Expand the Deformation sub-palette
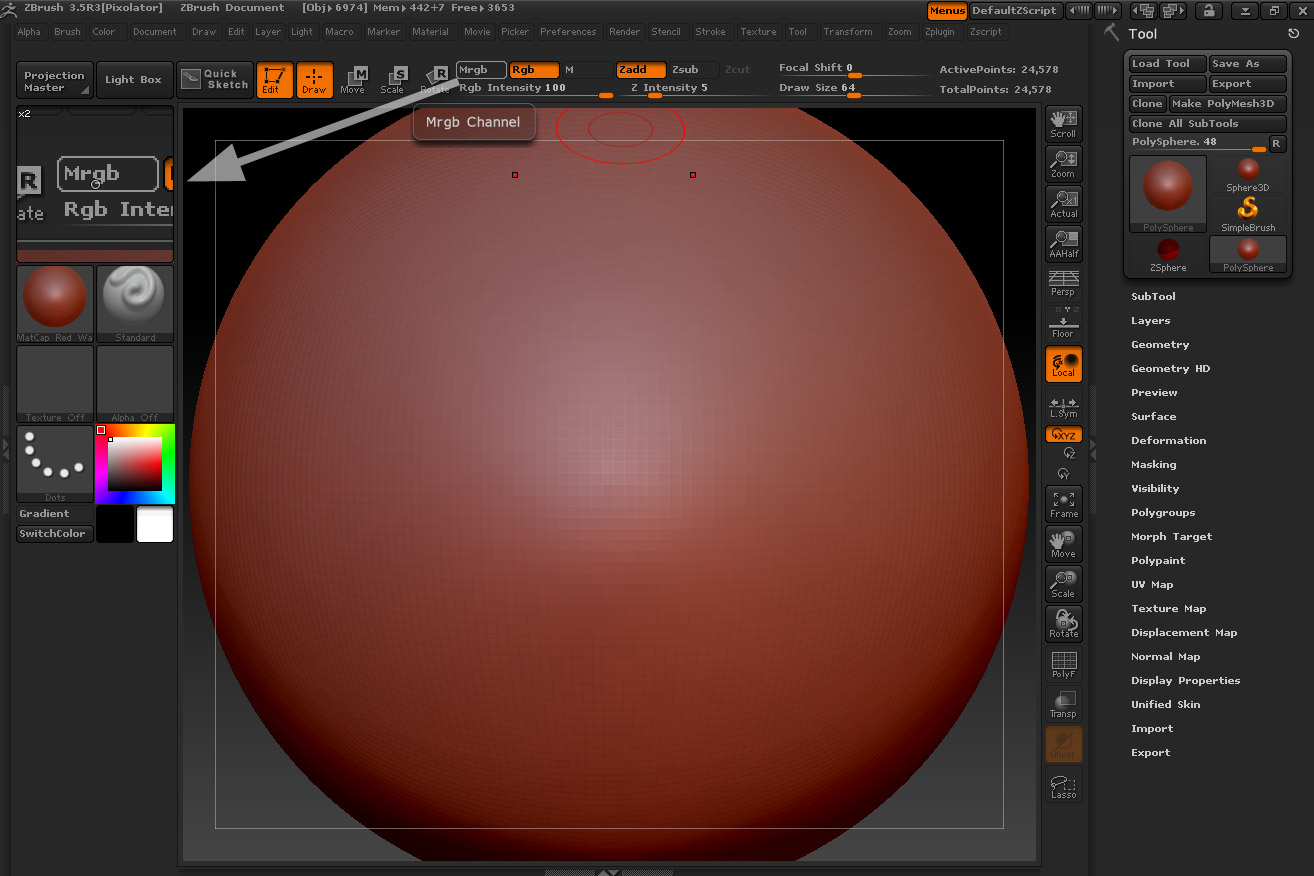This screenshot has width=1314, height=876. coord(1168,441)
